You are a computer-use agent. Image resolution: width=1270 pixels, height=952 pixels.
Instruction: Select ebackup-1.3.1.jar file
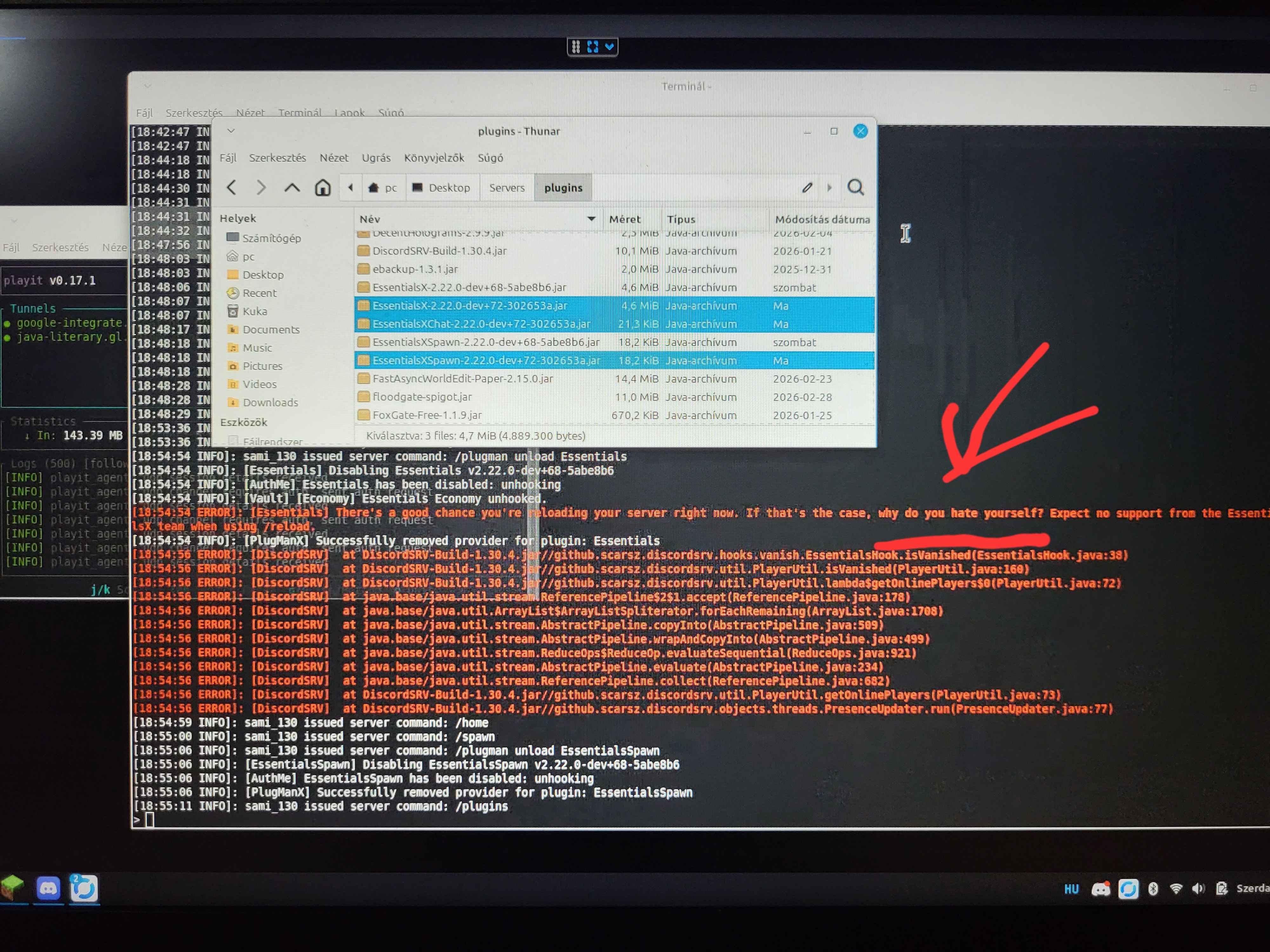pos(614,269)
